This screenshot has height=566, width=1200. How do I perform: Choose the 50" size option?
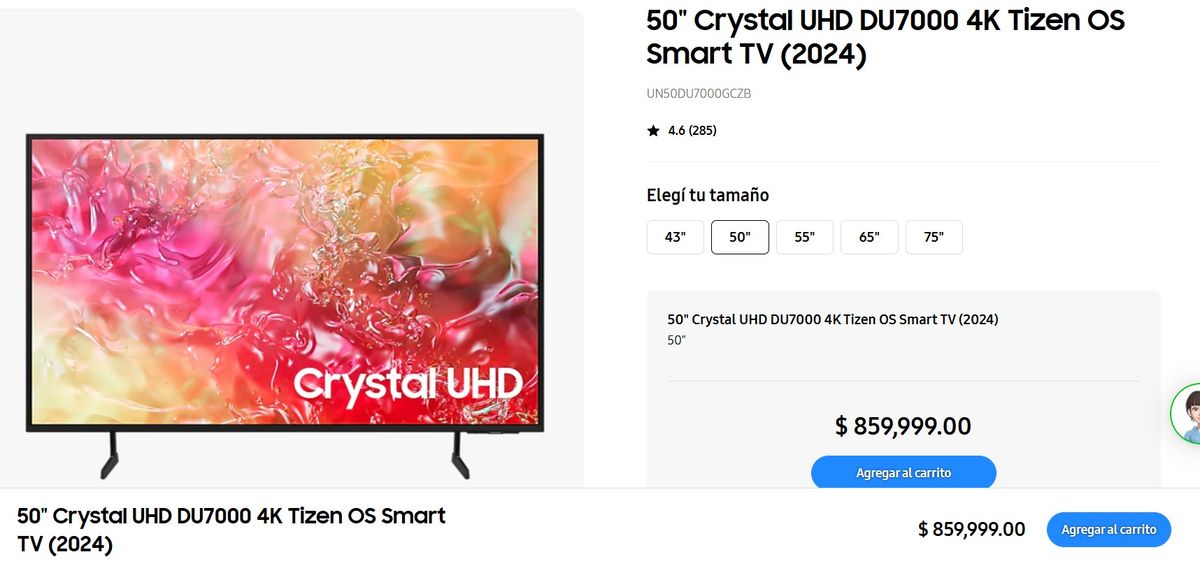click(x=740, y=237)
